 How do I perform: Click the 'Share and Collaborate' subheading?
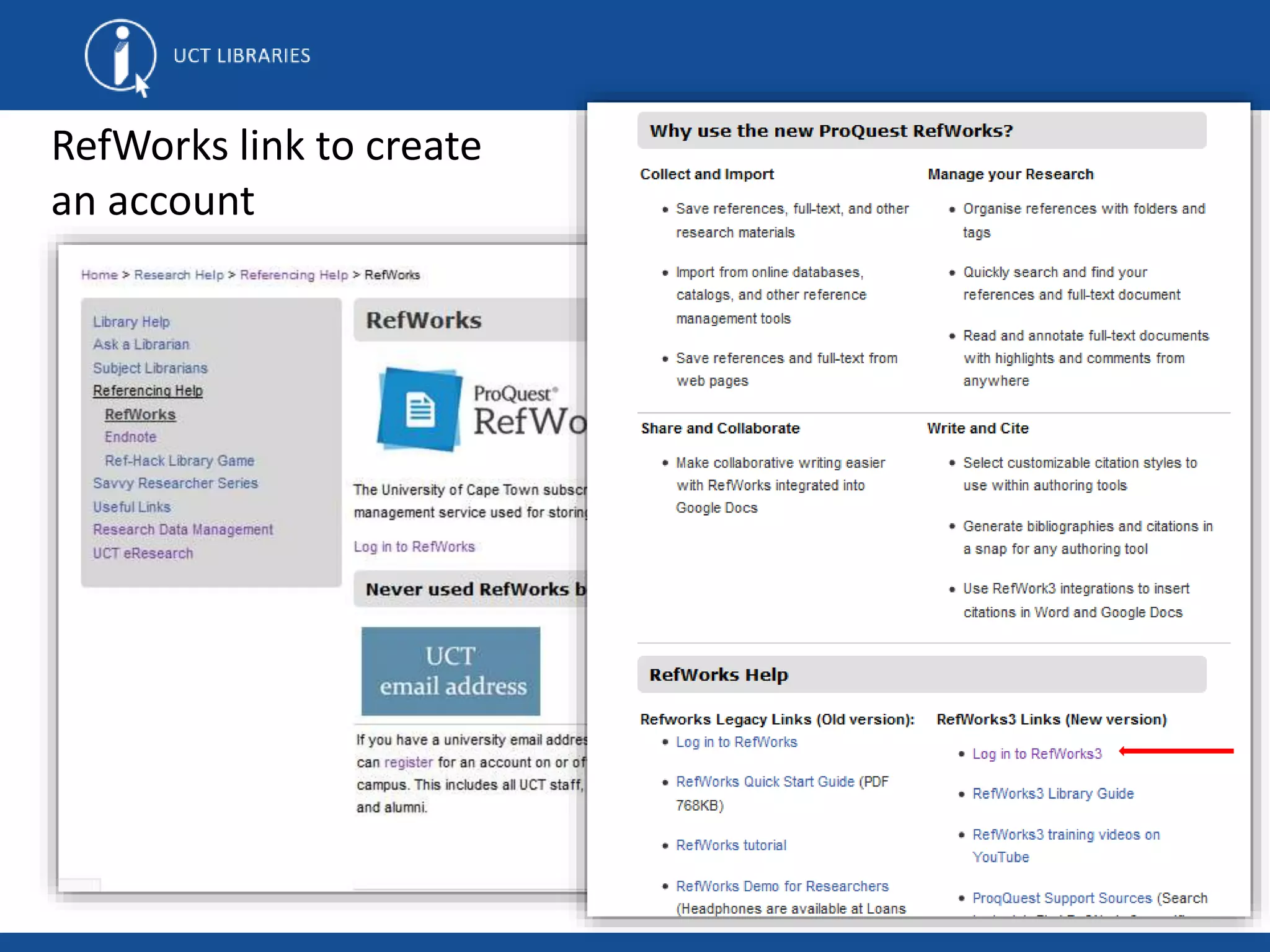(720, 428)
